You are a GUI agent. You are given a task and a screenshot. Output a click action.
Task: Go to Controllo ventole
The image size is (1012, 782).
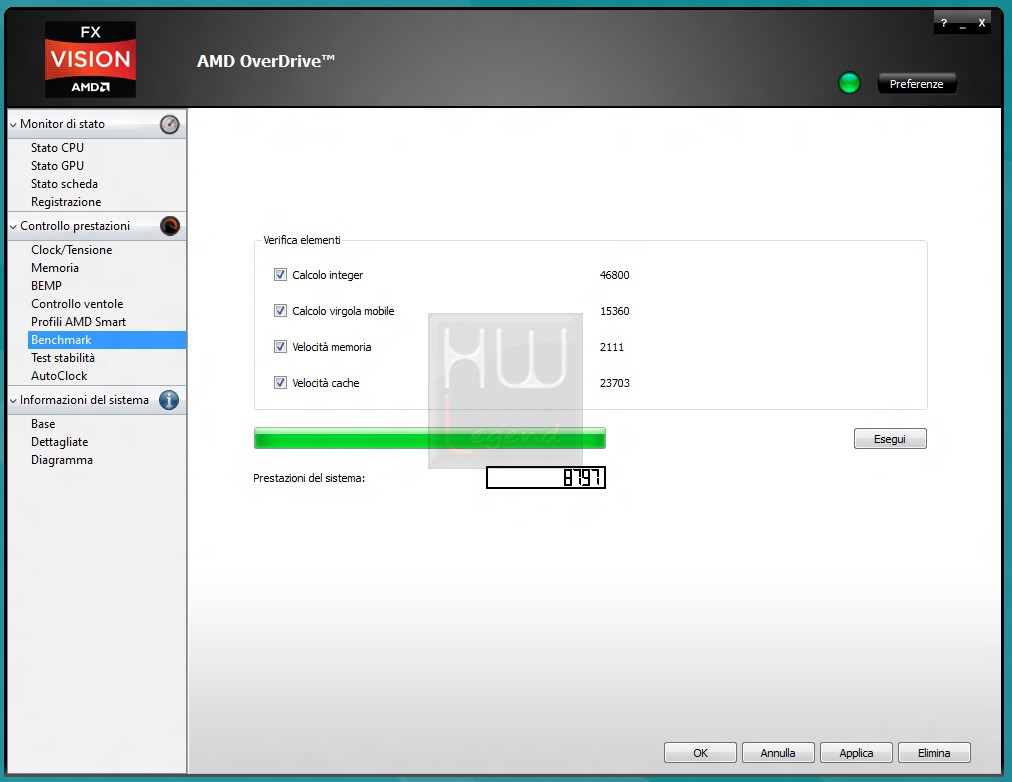[77, 304]
